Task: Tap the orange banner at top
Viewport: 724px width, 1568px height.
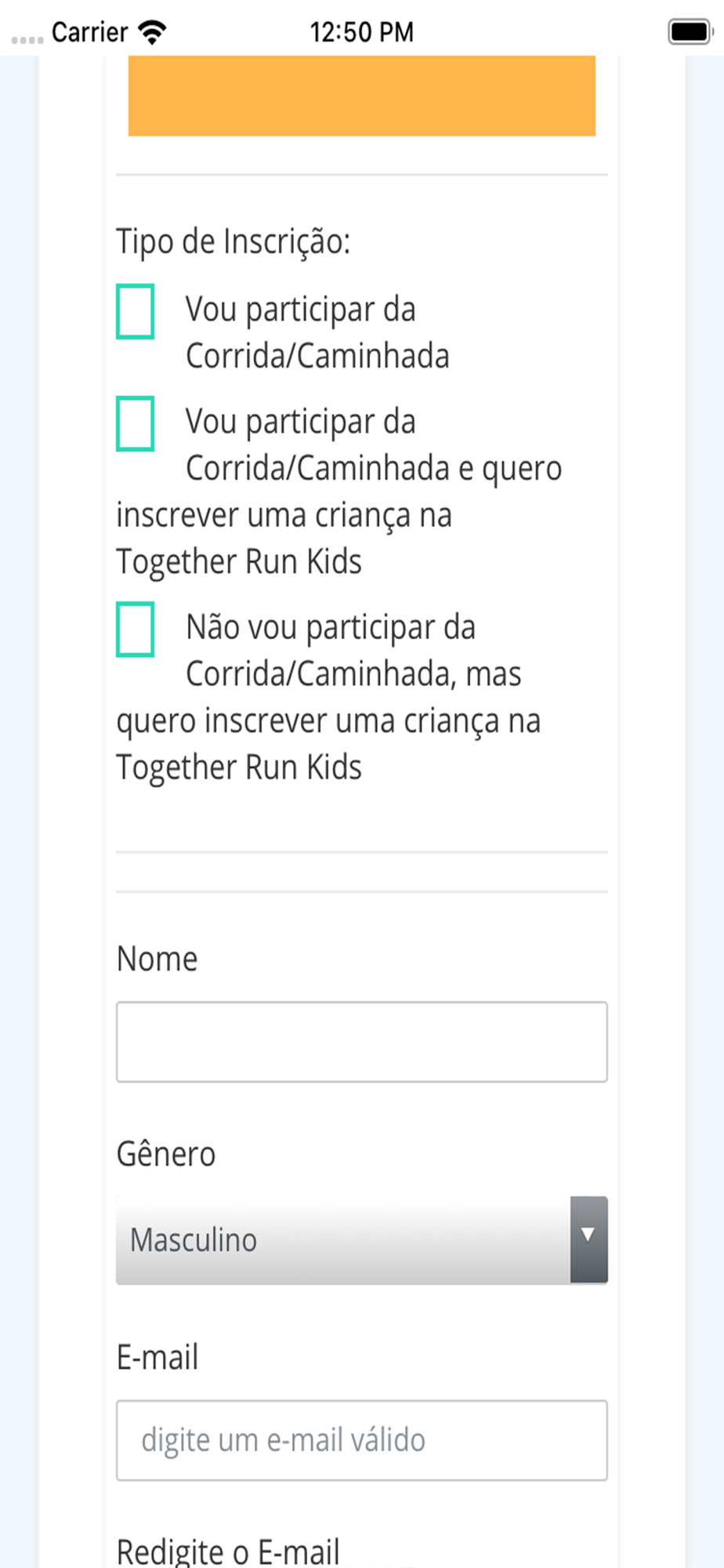Action: pos(362,96)
